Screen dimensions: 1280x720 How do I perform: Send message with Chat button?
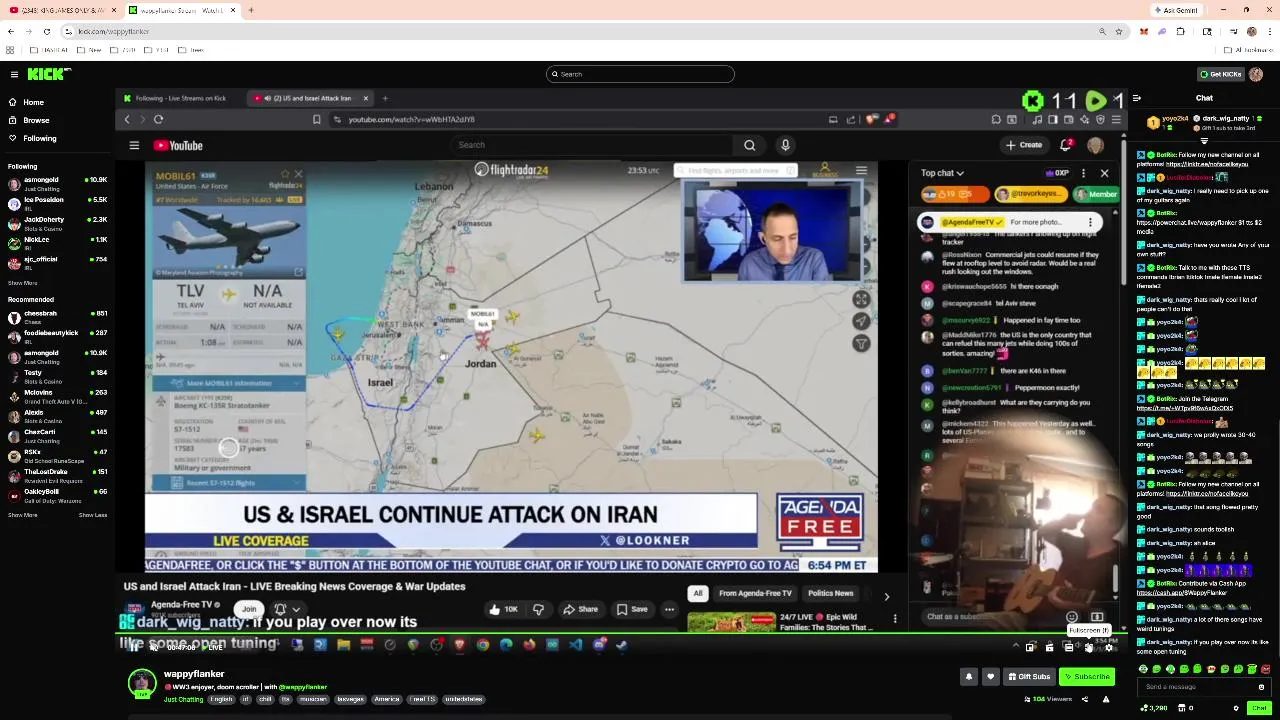click(x=1258, y=708)
